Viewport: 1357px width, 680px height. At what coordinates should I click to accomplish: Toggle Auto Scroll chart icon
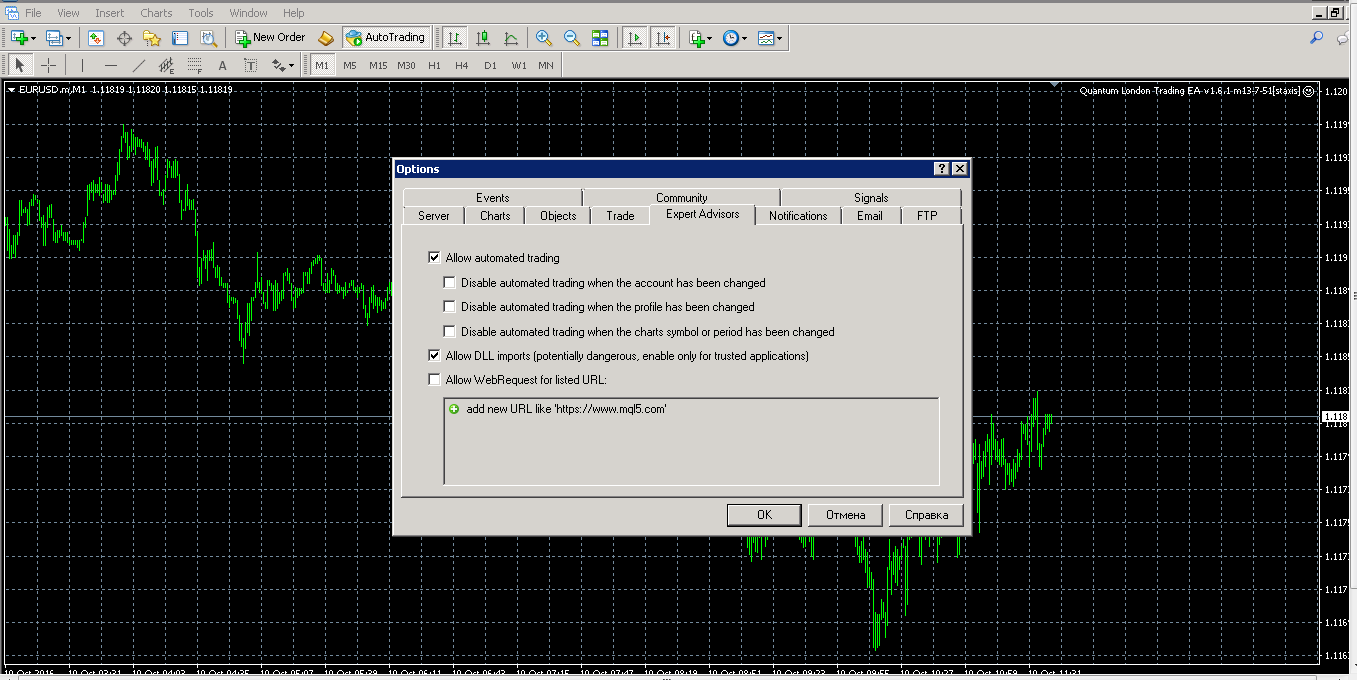pos(634,38)
